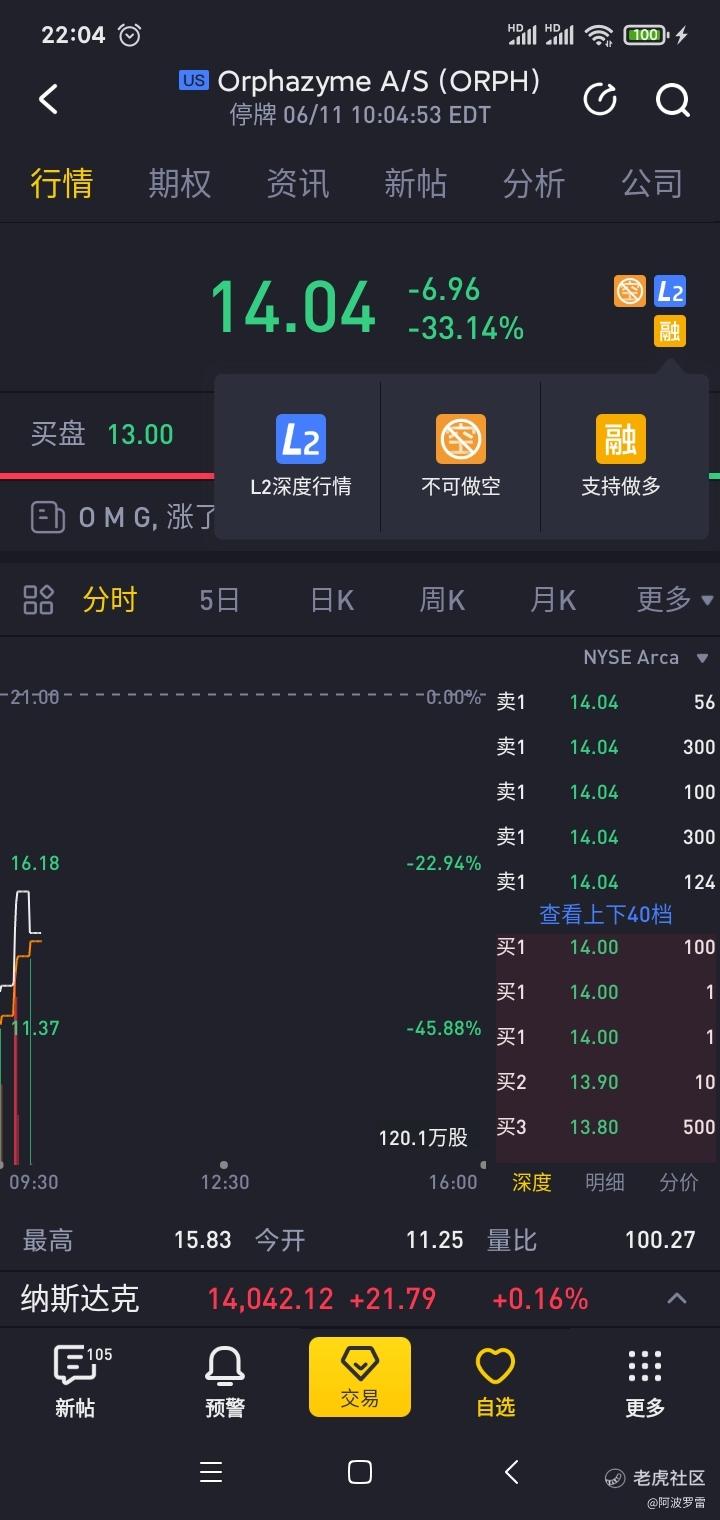Tap 今开 11.25 stat
This screenshot has height=1520, width=720.
[x=359, y=1240]
